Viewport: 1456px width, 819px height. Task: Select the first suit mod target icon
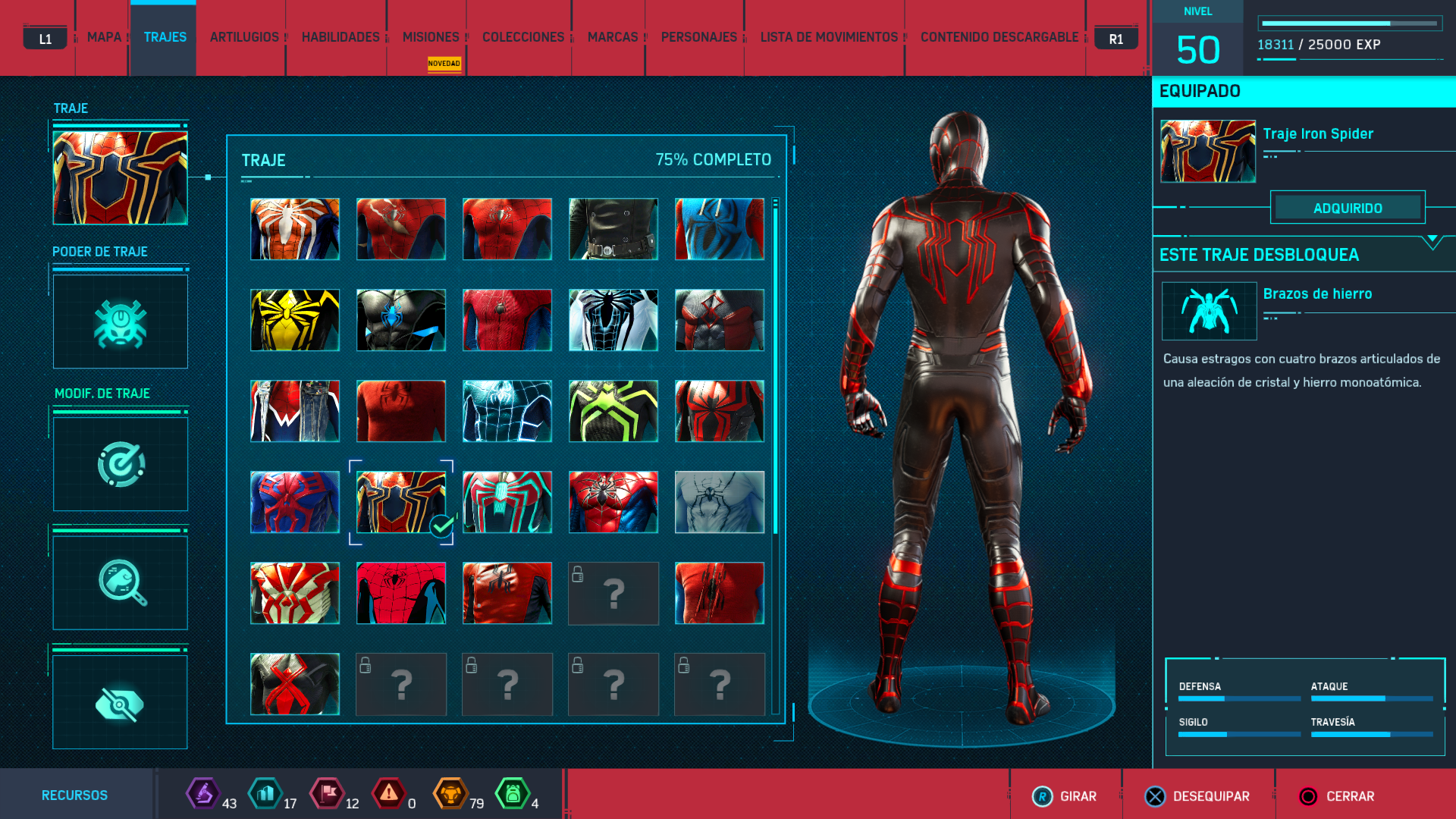[x=121, y=464]
